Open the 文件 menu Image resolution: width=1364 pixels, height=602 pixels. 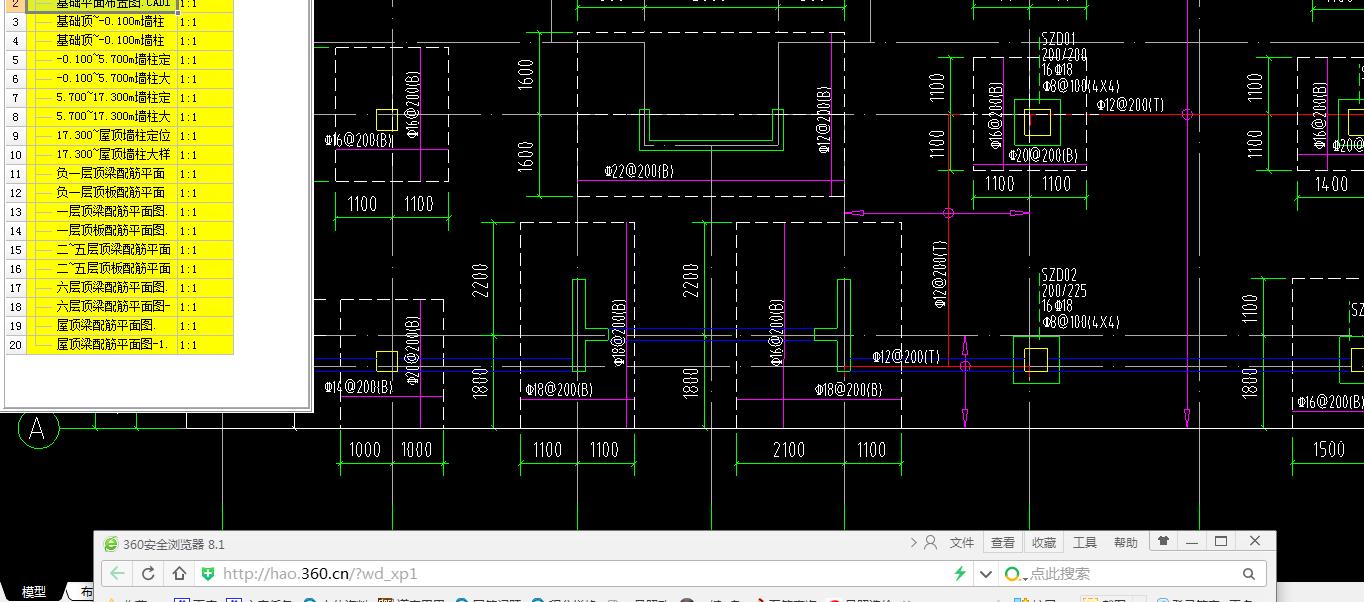[x=962, y=543]
